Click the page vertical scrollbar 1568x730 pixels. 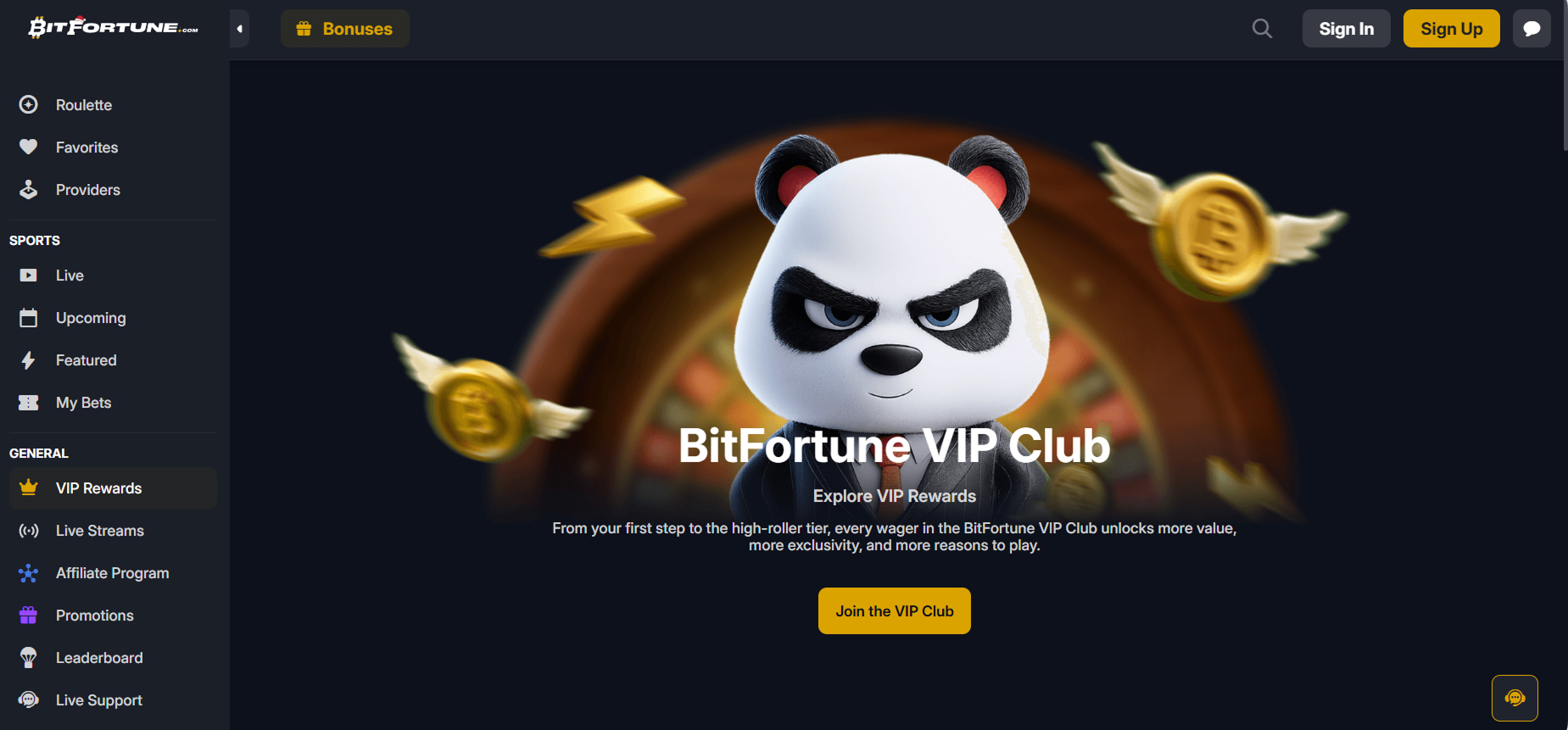pyautogui.click(x=1565, y=76)
